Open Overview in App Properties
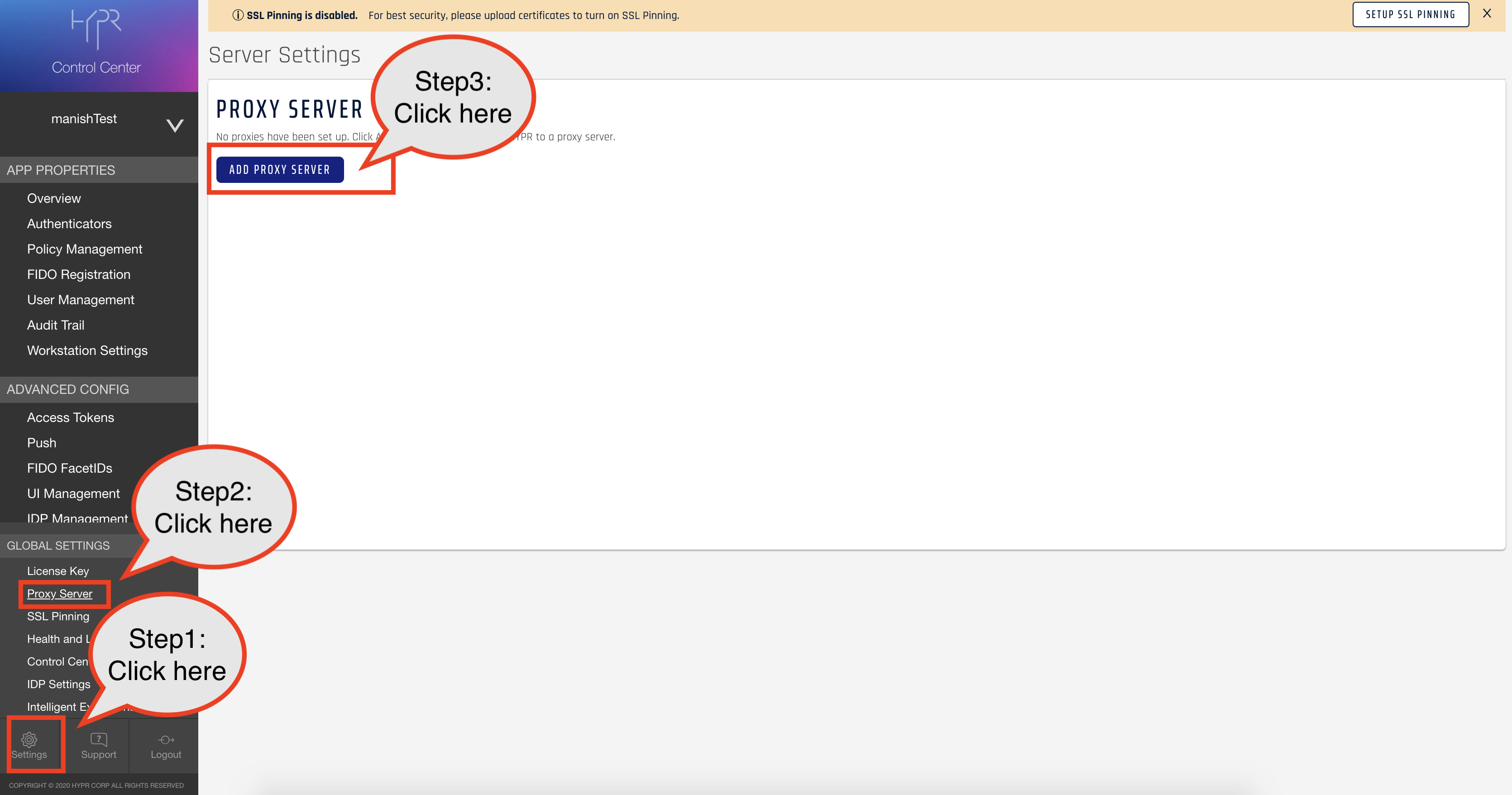 (54, 198)
